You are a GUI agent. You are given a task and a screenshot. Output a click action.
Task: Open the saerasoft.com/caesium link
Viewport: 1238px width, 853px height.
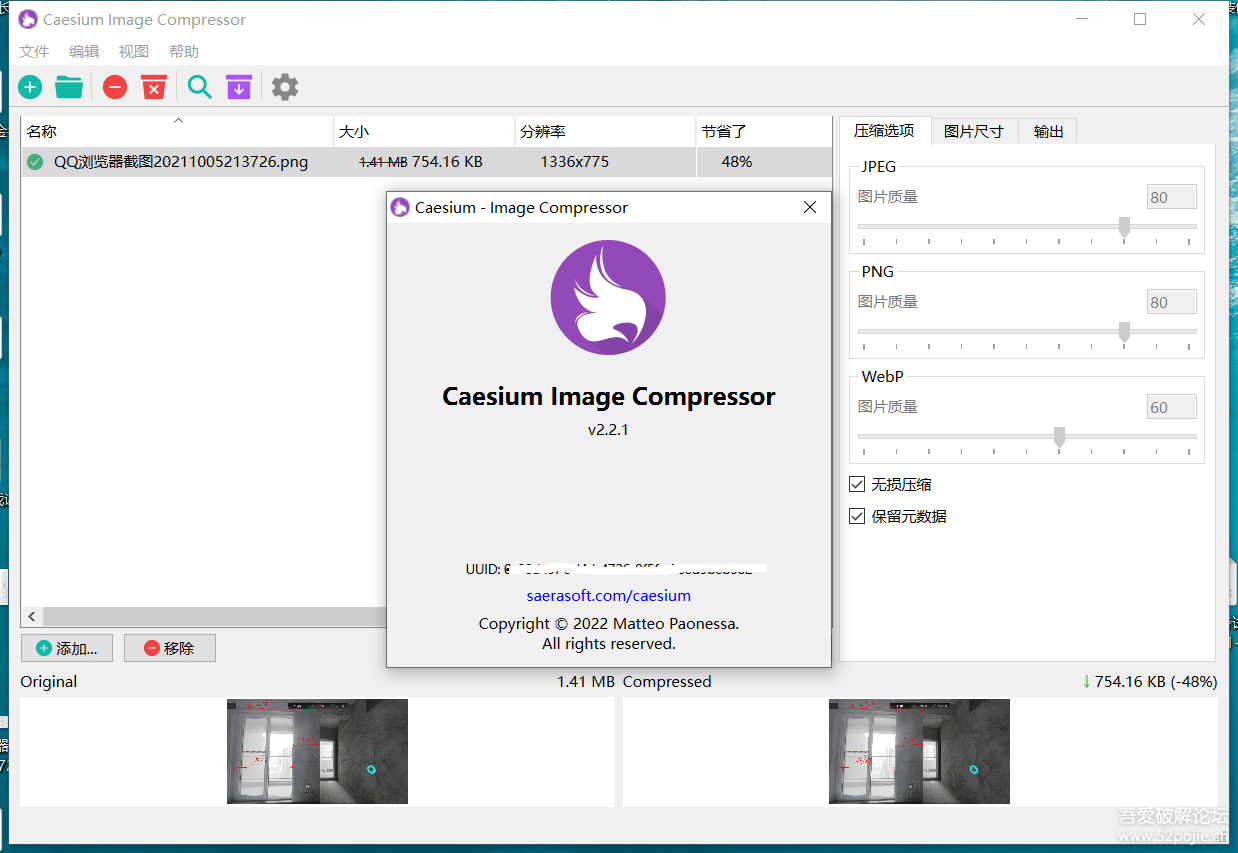pos(608,596)
